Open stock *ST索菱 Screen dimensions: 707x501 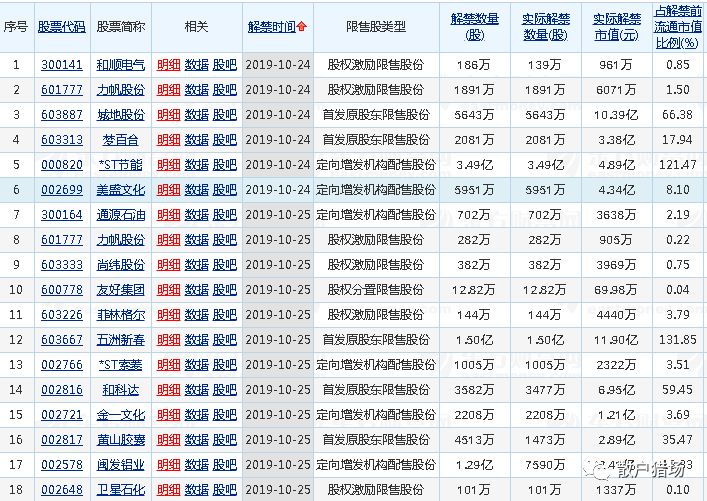point(121,365)
